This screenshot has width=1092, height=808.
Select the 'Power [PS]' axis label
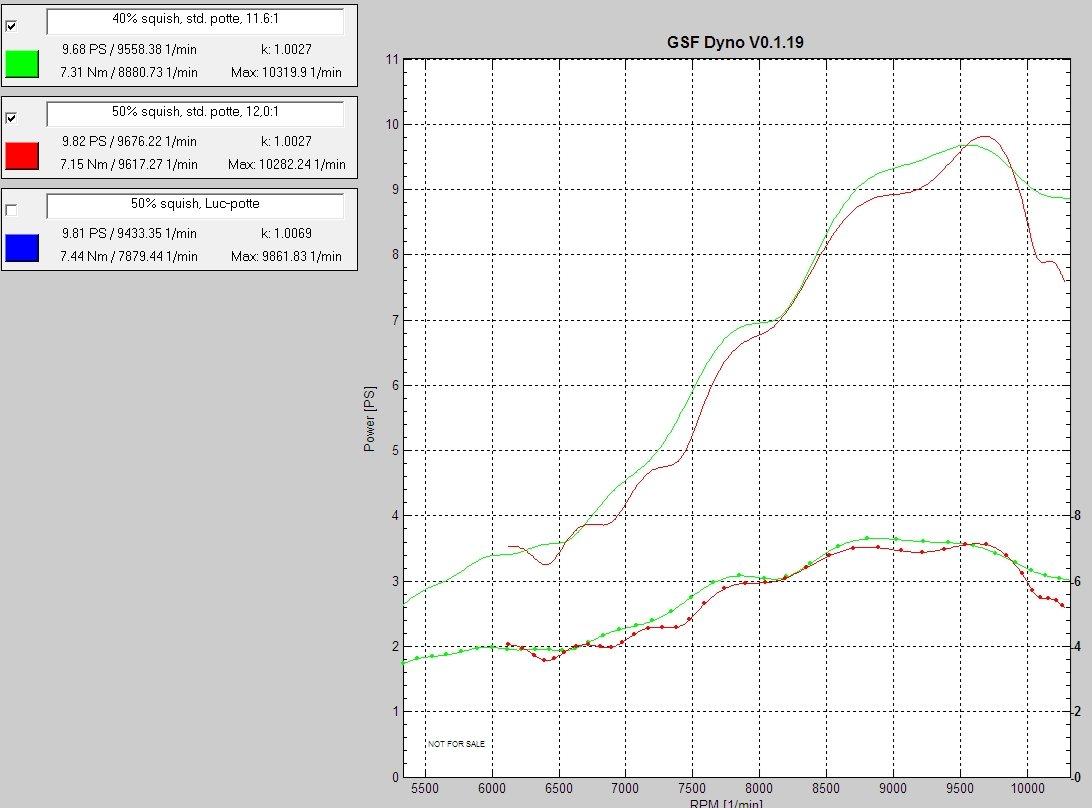[x=370, y=418]
